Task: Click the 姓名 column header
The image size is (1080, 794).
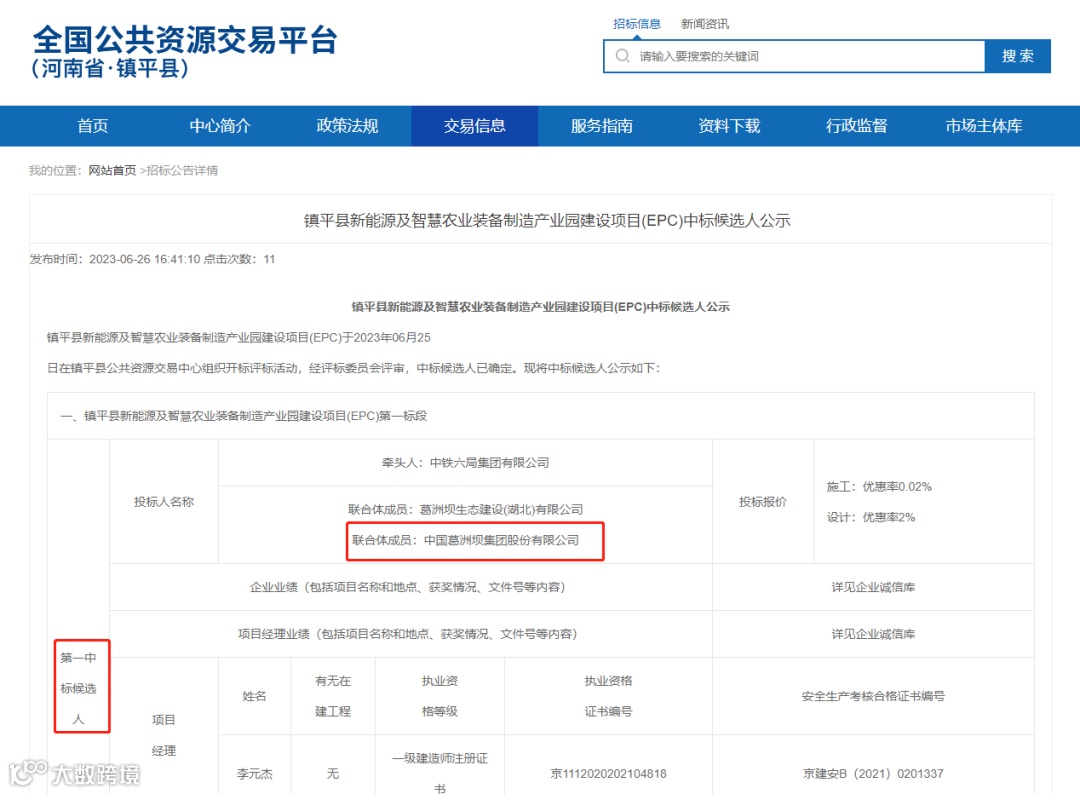Action: 254,696
